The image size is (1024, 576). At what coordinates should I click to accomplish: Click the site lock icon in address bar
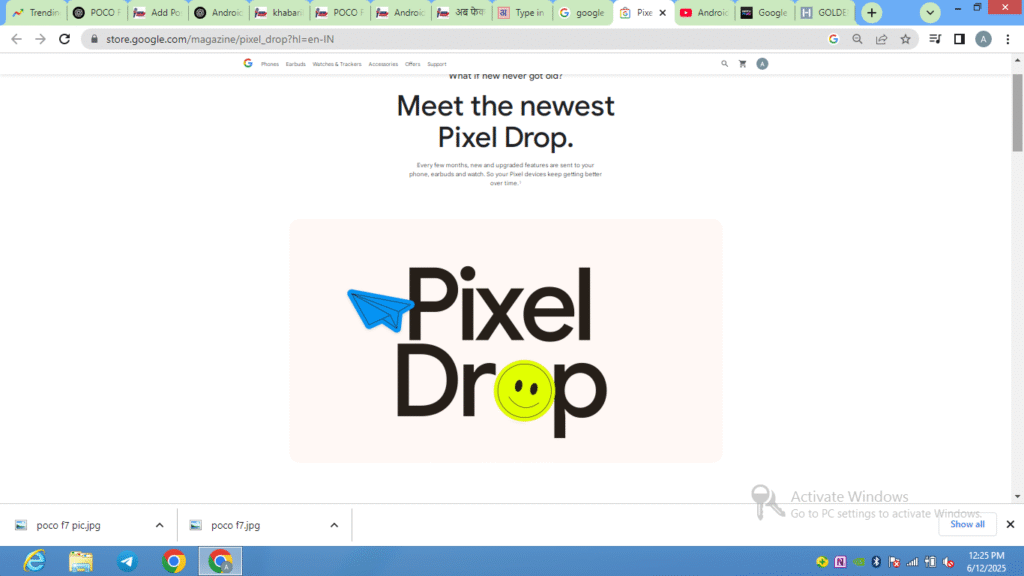click(94, 39)
